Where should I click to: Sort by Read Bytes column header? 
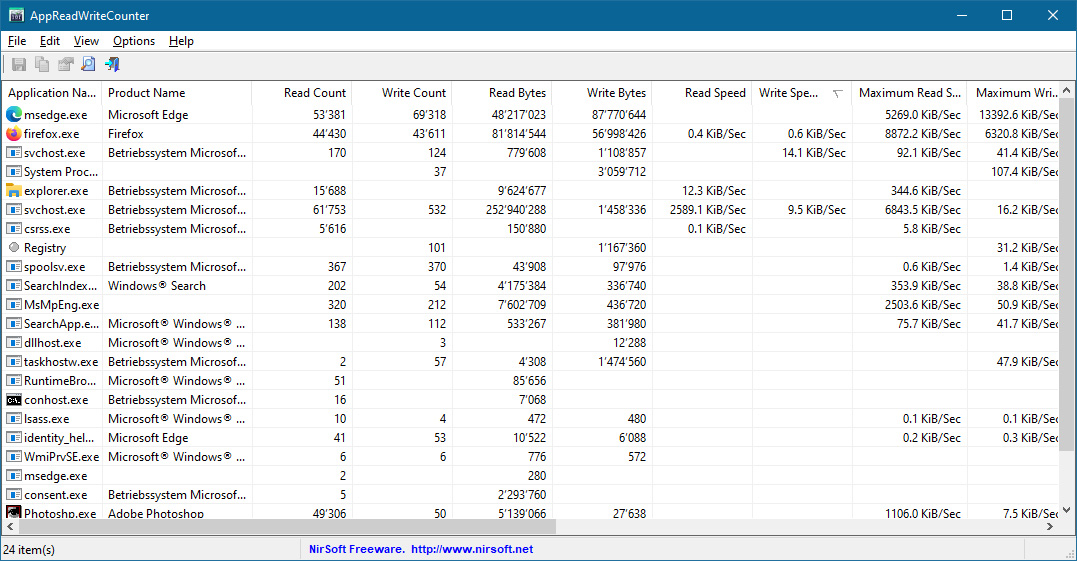click(502, 93)
